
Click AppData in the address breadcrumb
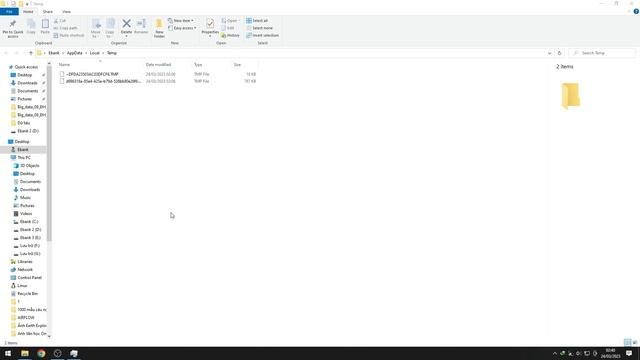[x=75, y=53]
